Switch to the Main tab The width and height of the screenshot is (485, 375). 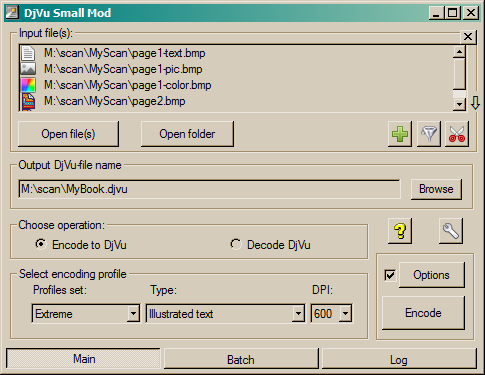pyautogui.click(x=83, y=359)
